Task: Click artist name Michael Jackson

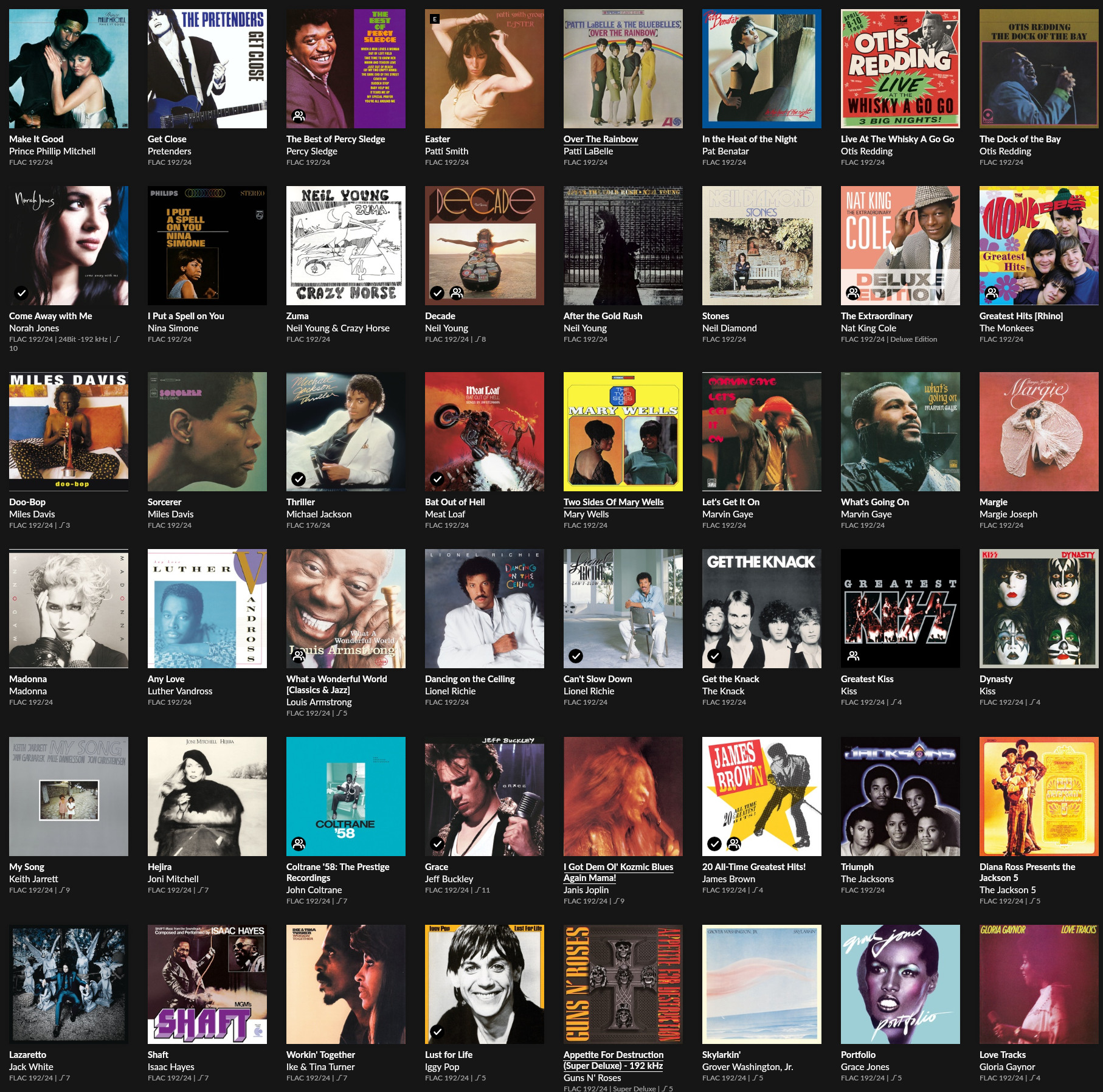Action: point(319,514)
